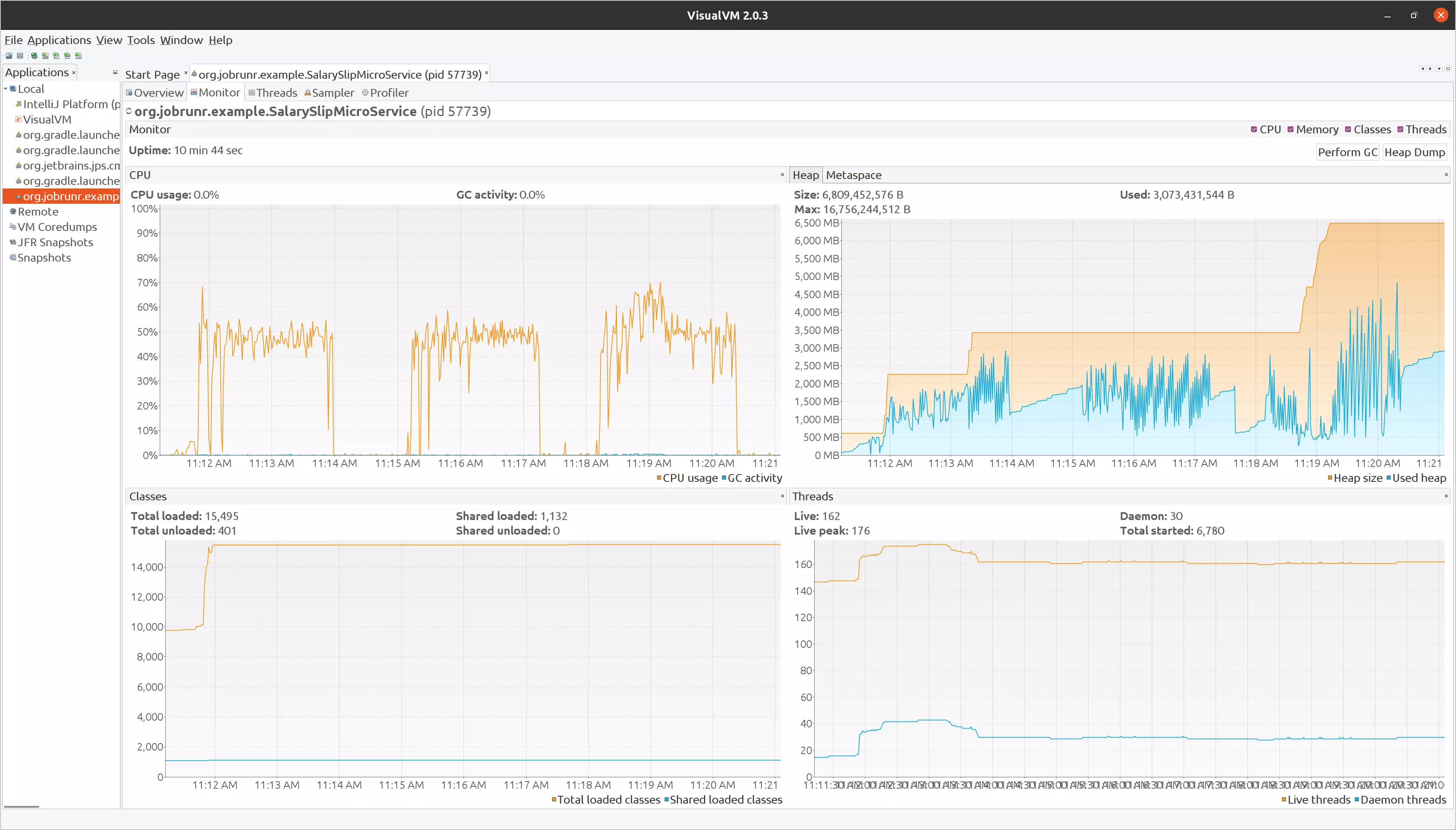1456x830 pixels.
Task: Close the CPU chart panel
Action: click(x=782, y=174)
